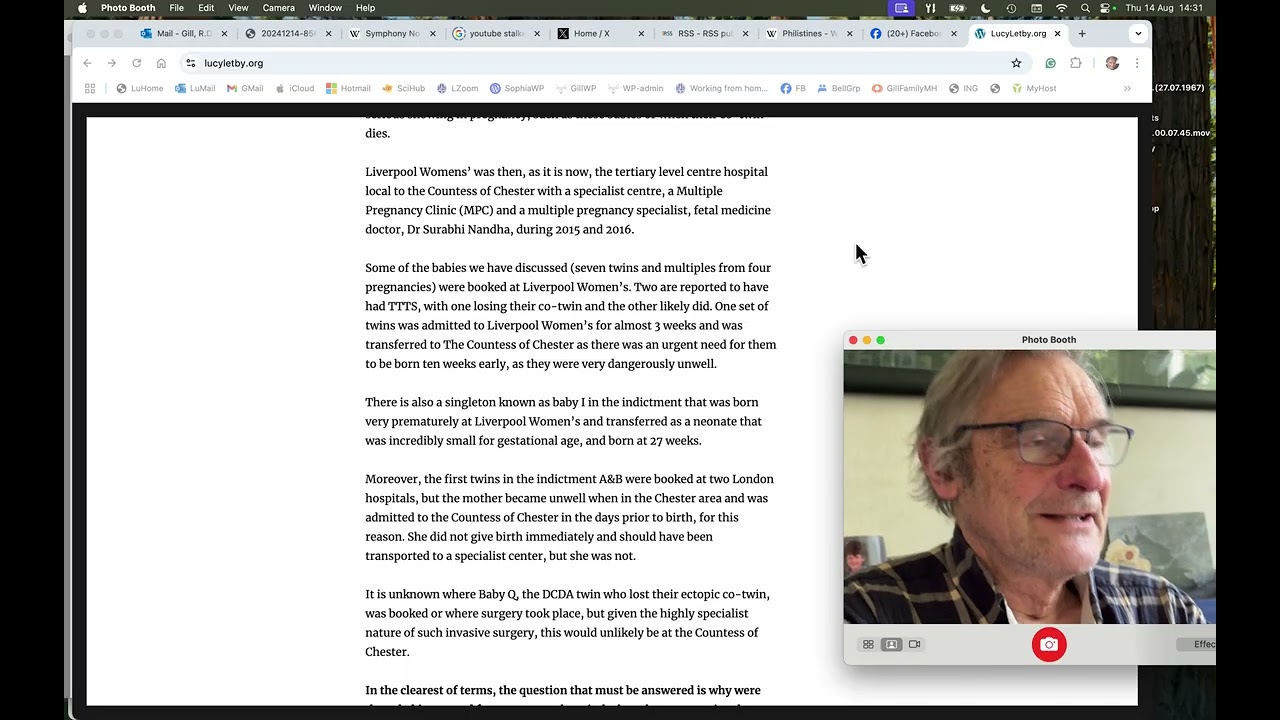Close the Home / X tab
The image size is (1280, 720).
pos(641,33)
